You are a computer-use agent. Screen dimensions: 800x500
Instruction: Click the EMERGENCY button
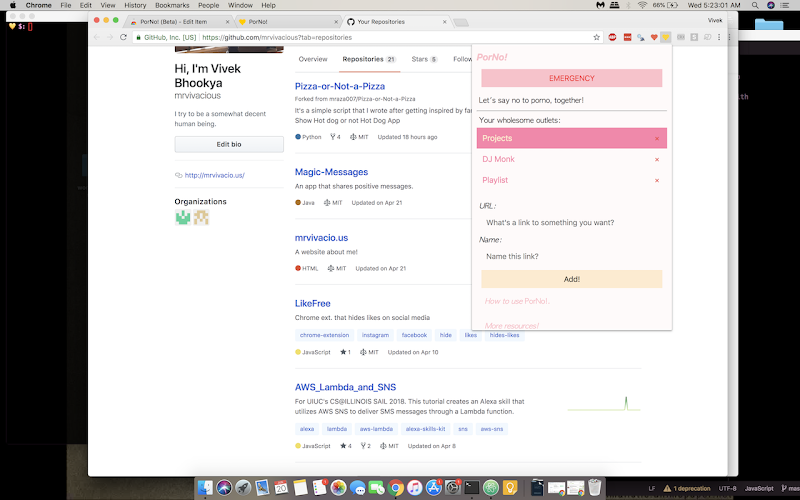tap(571, 78)
